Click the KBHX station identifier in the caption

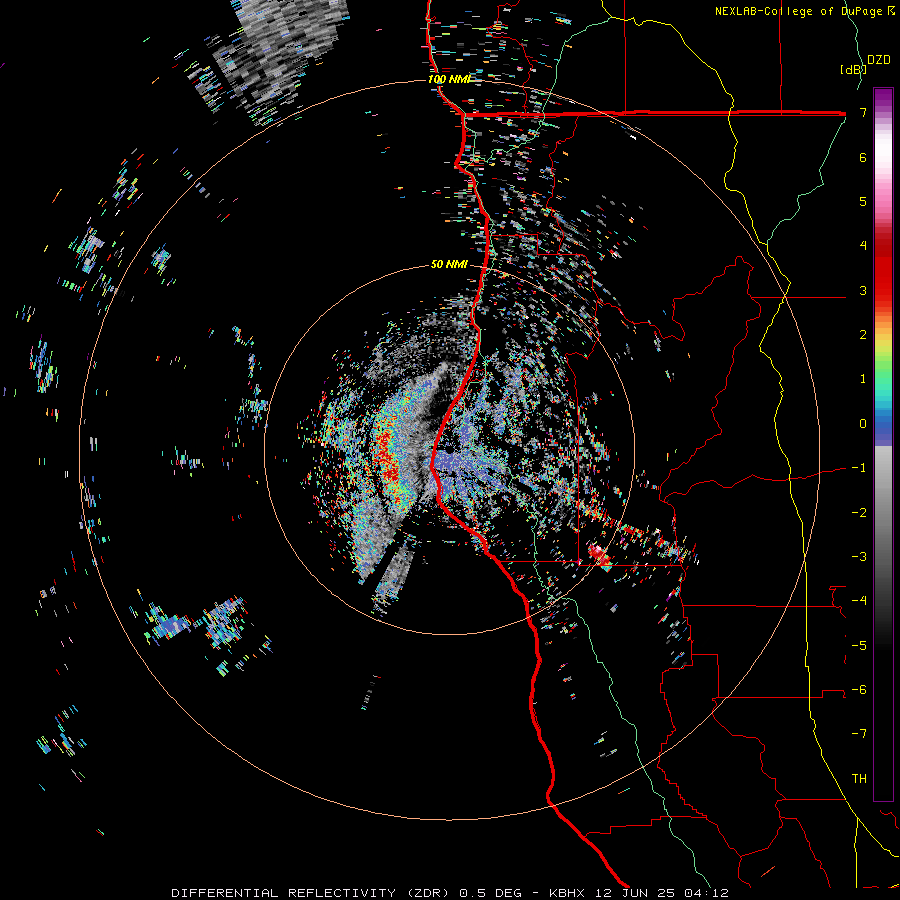[x=567, y=893]
